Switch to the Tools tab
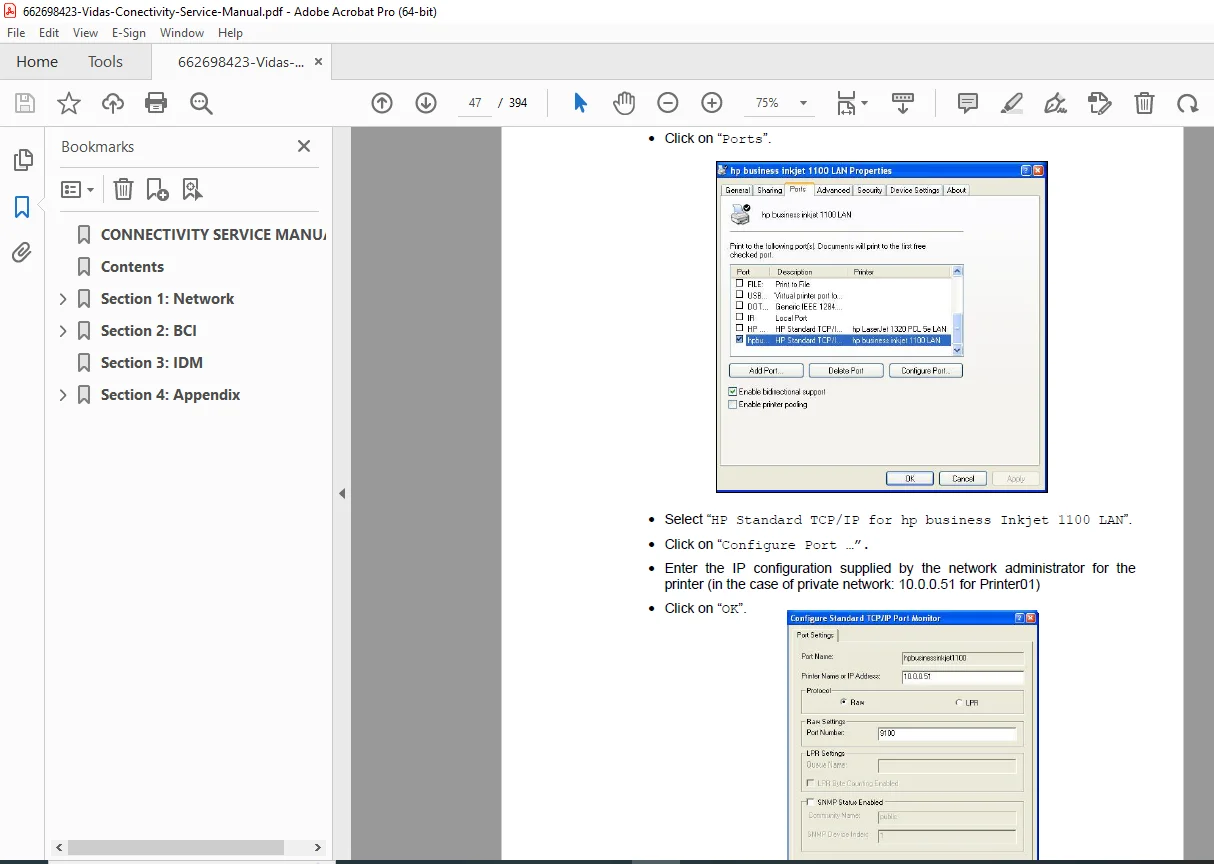The width and height of the screenshot is (1214, 864). [105, 61]
